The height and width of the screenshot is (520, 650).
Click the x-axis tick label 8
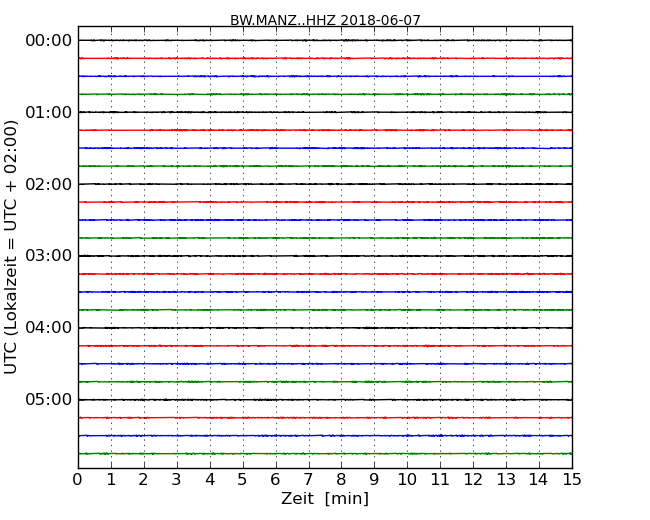(341, 480)
